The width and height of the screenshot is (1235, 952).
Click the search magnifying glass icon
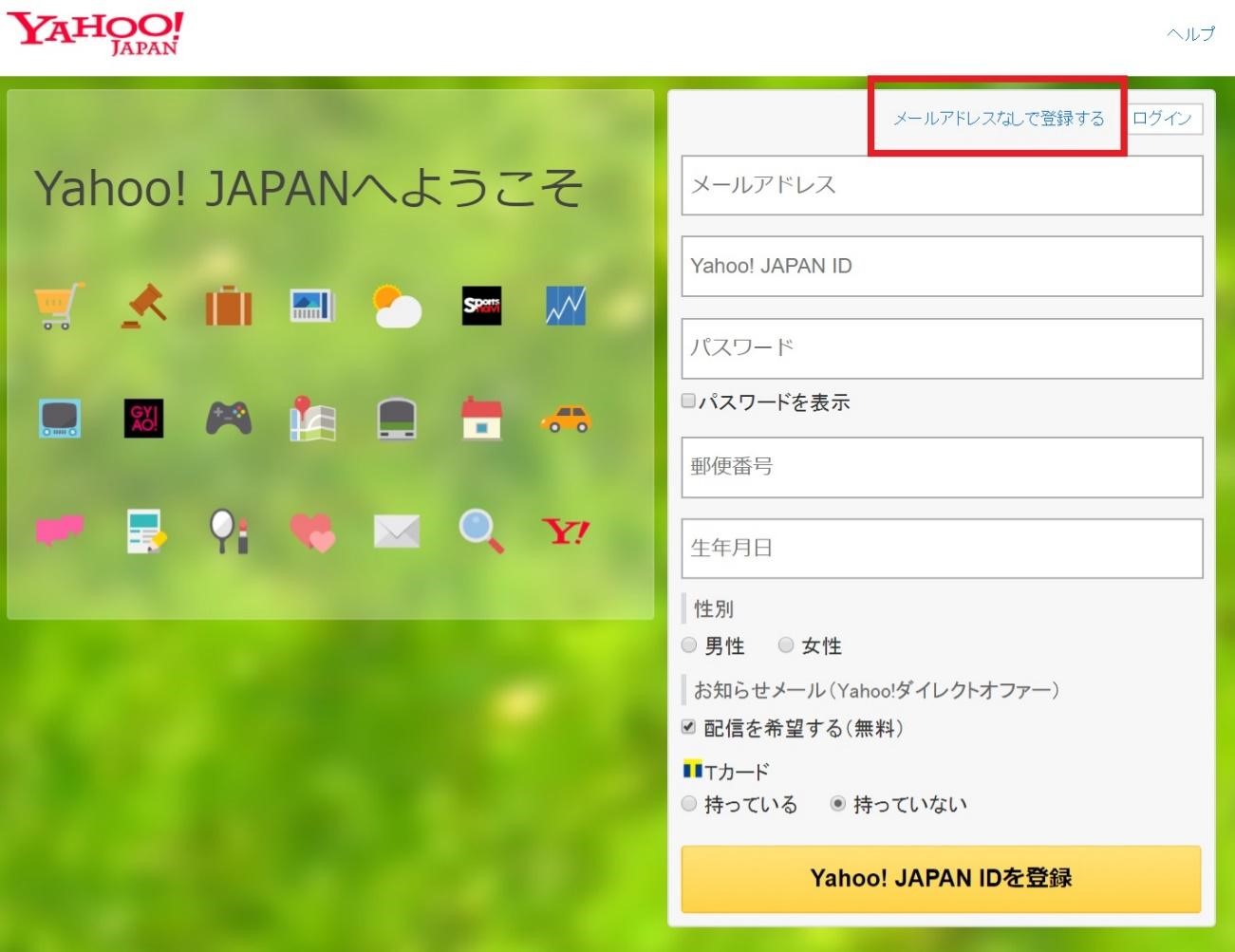click(481, 531)
